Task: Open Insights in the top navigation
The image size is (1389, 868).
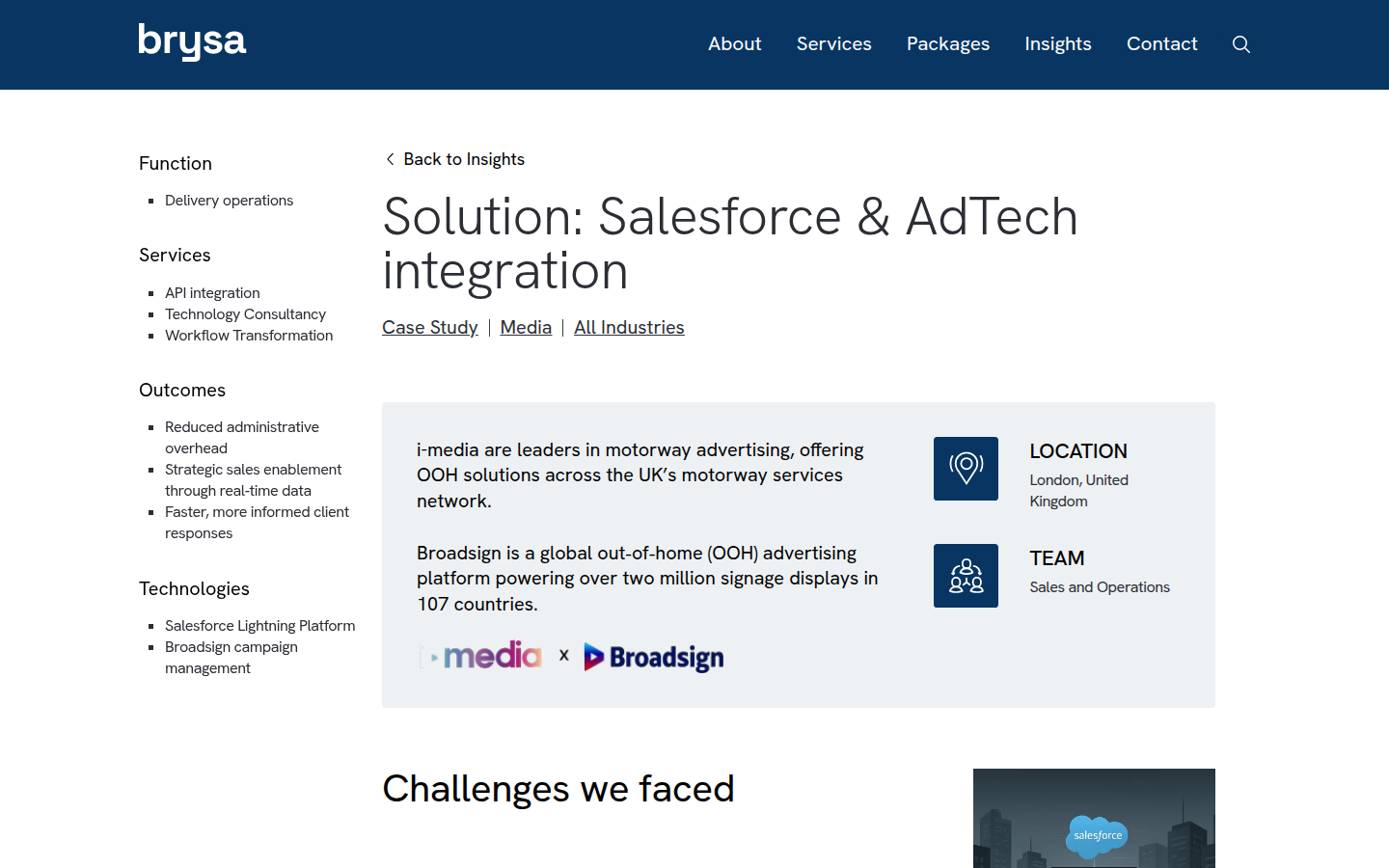Action: [x=1057, y=44]
